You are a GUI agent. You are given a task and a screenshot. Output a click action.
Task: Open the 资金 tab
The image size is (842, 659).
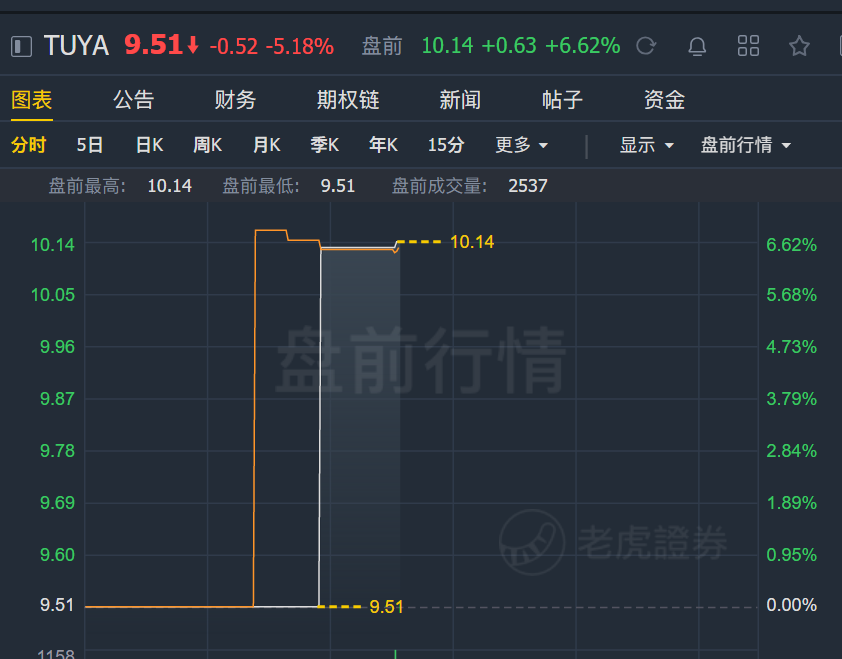(x=664, y=100)
